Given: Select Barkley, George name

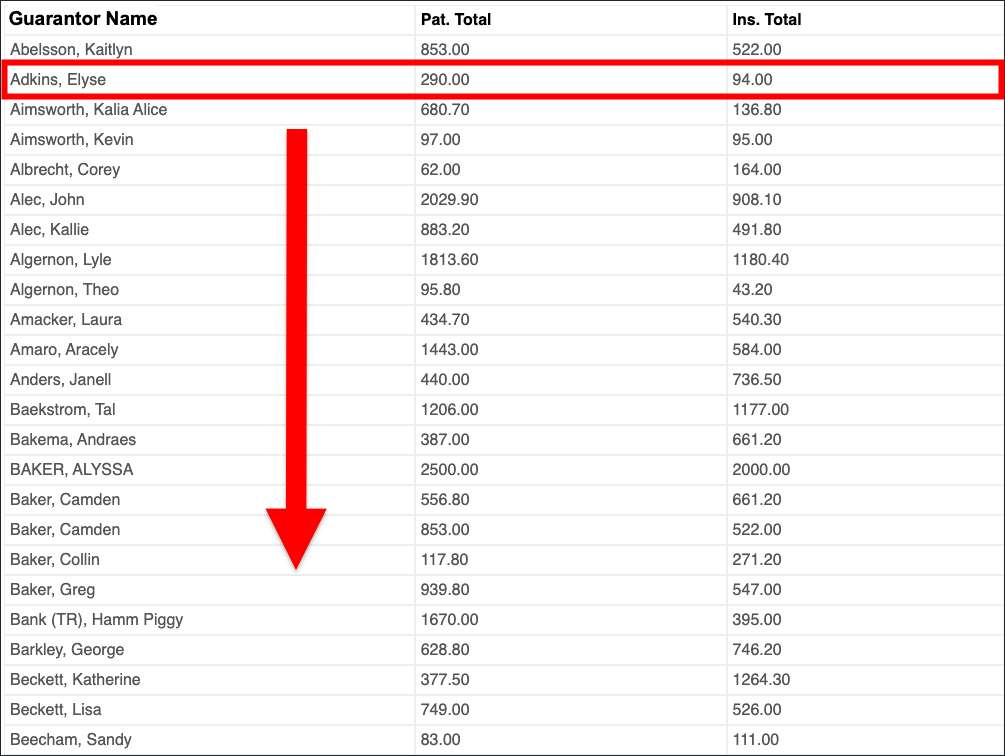Looking at the screenshot, I should point(67,650).
